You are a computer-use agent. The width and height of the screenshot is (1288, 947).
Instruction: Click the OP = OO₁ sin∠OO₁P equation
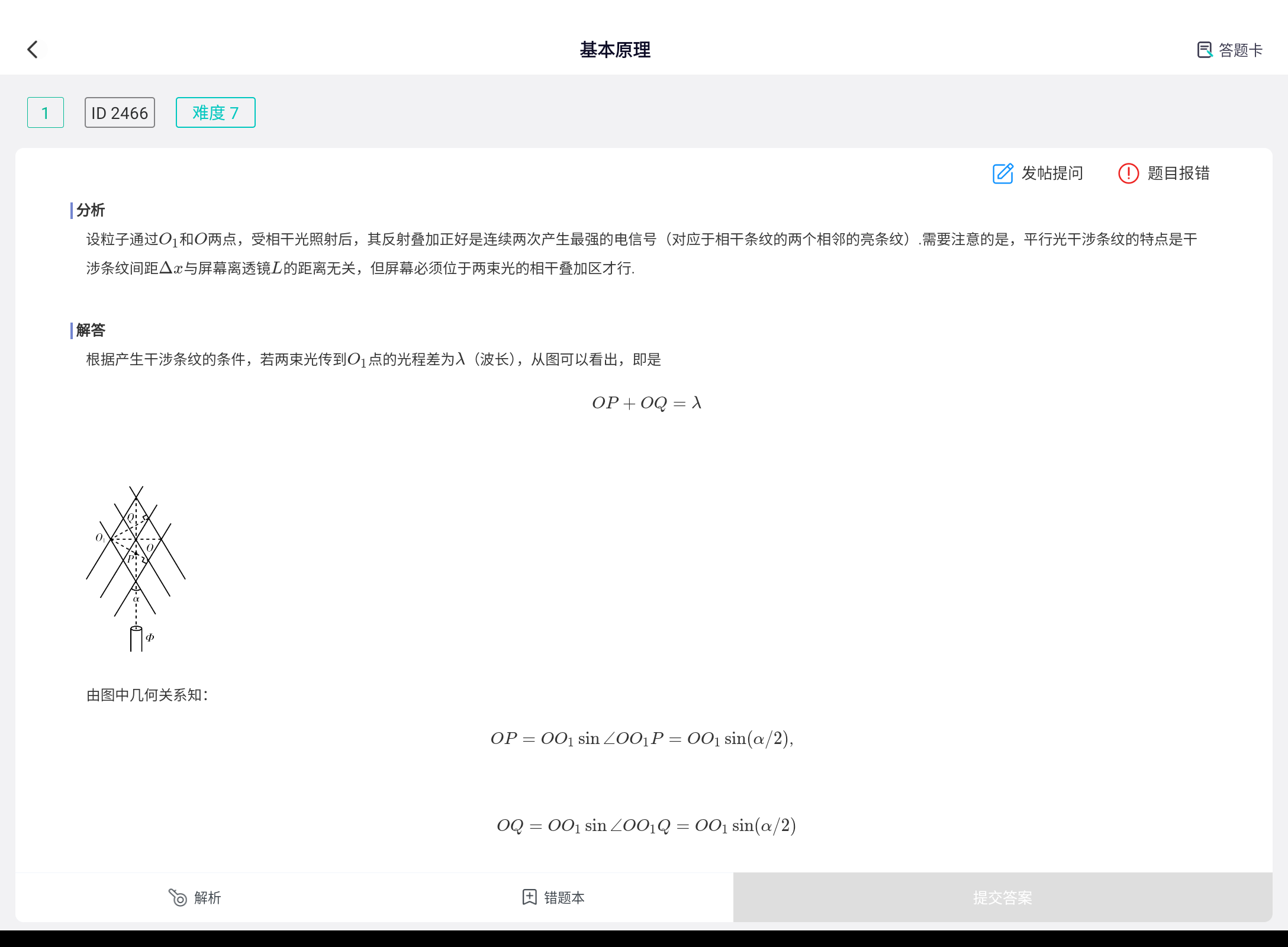pos(642,739)
